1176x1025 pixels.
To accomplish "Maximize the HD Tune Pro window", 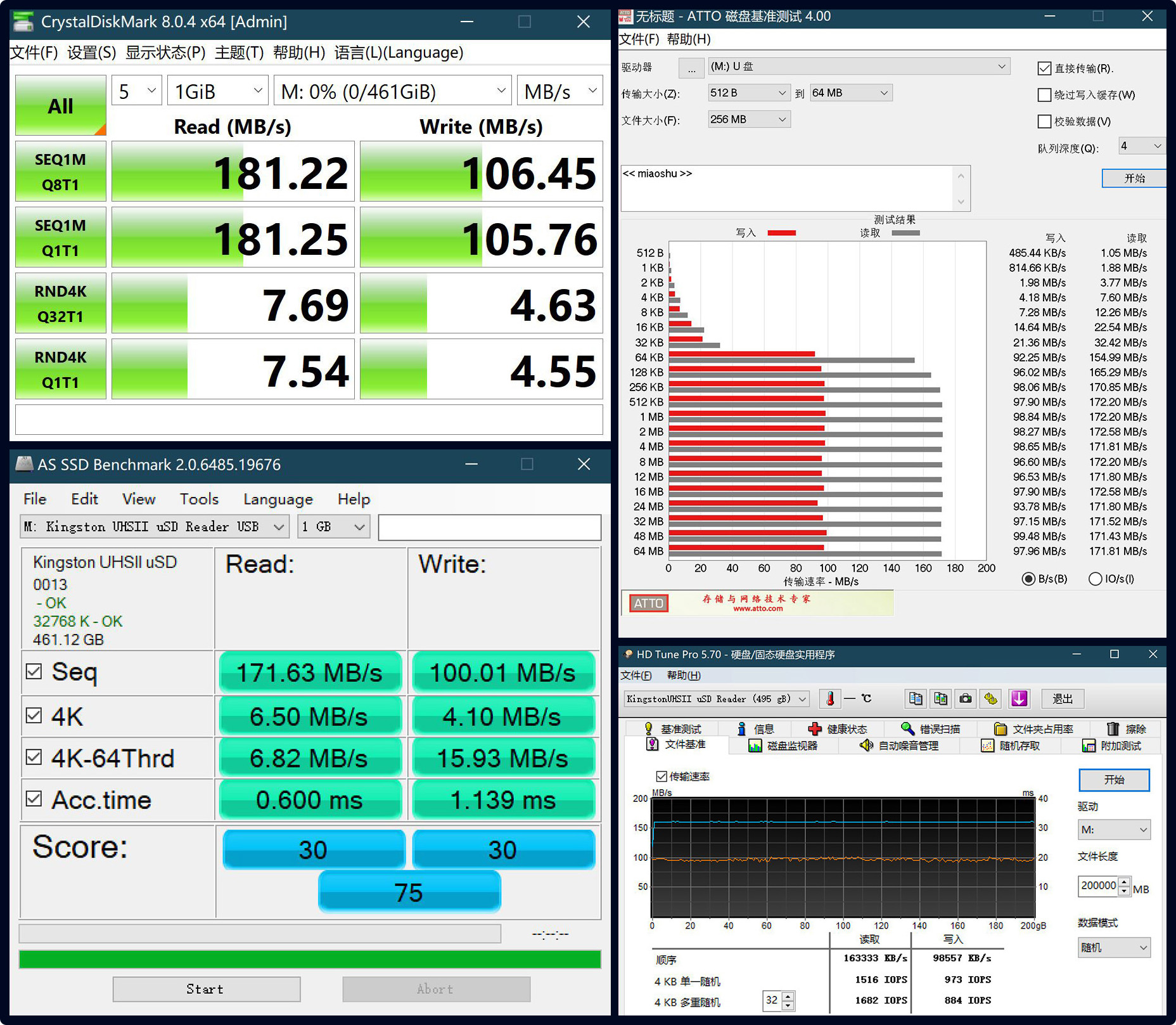I will 1115,654.
